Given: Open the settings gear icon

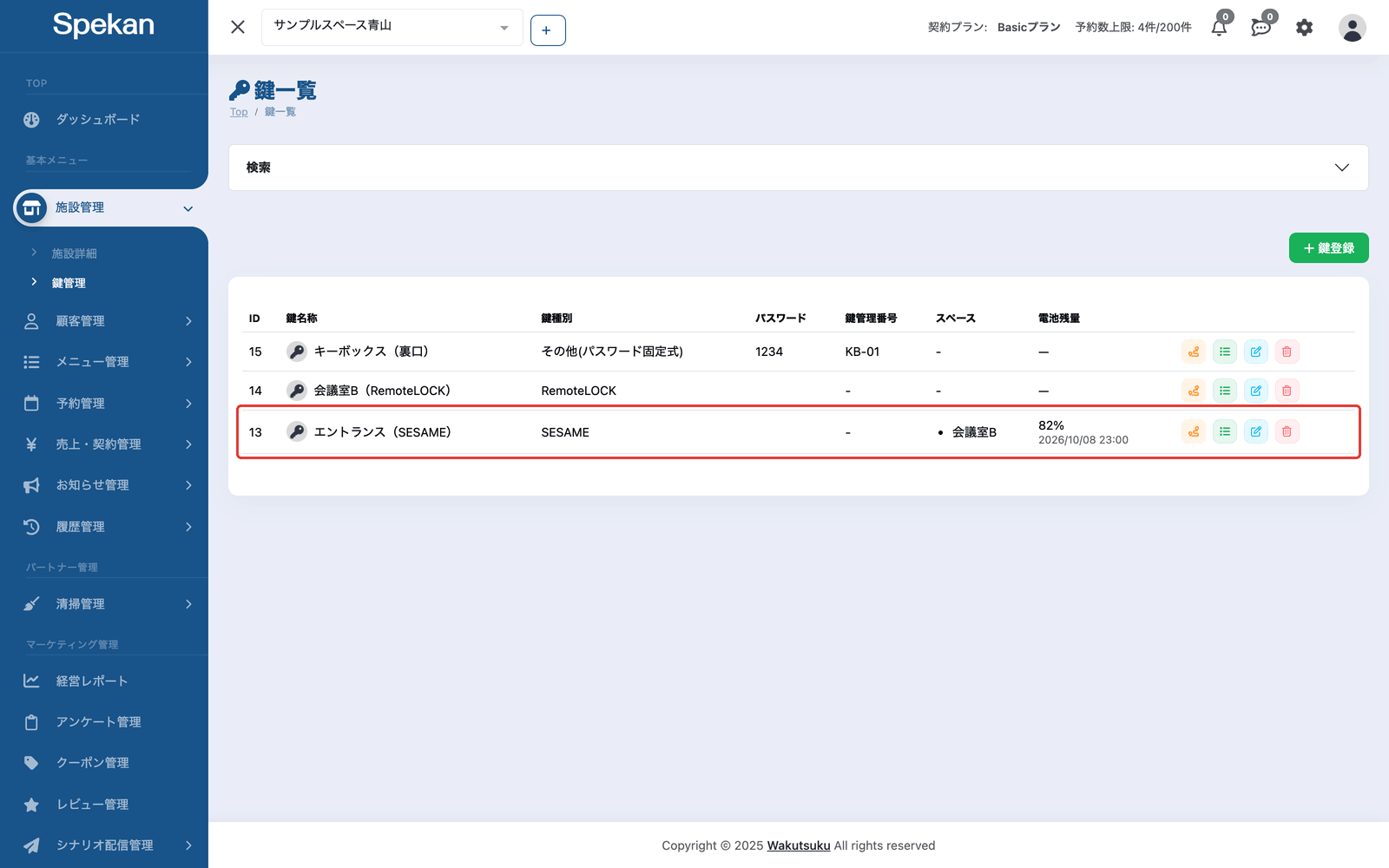Looking at the screenshot, I should [1304, 28].
